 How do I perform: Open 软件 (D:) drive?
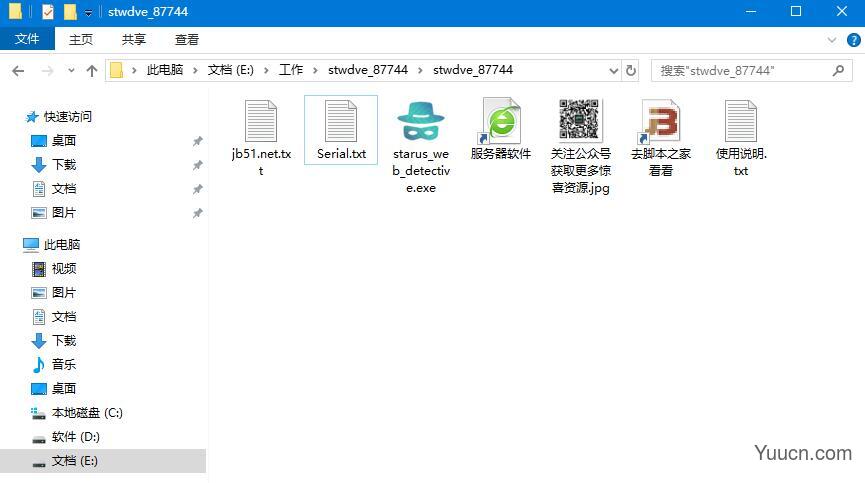click(x=75, y=437)
